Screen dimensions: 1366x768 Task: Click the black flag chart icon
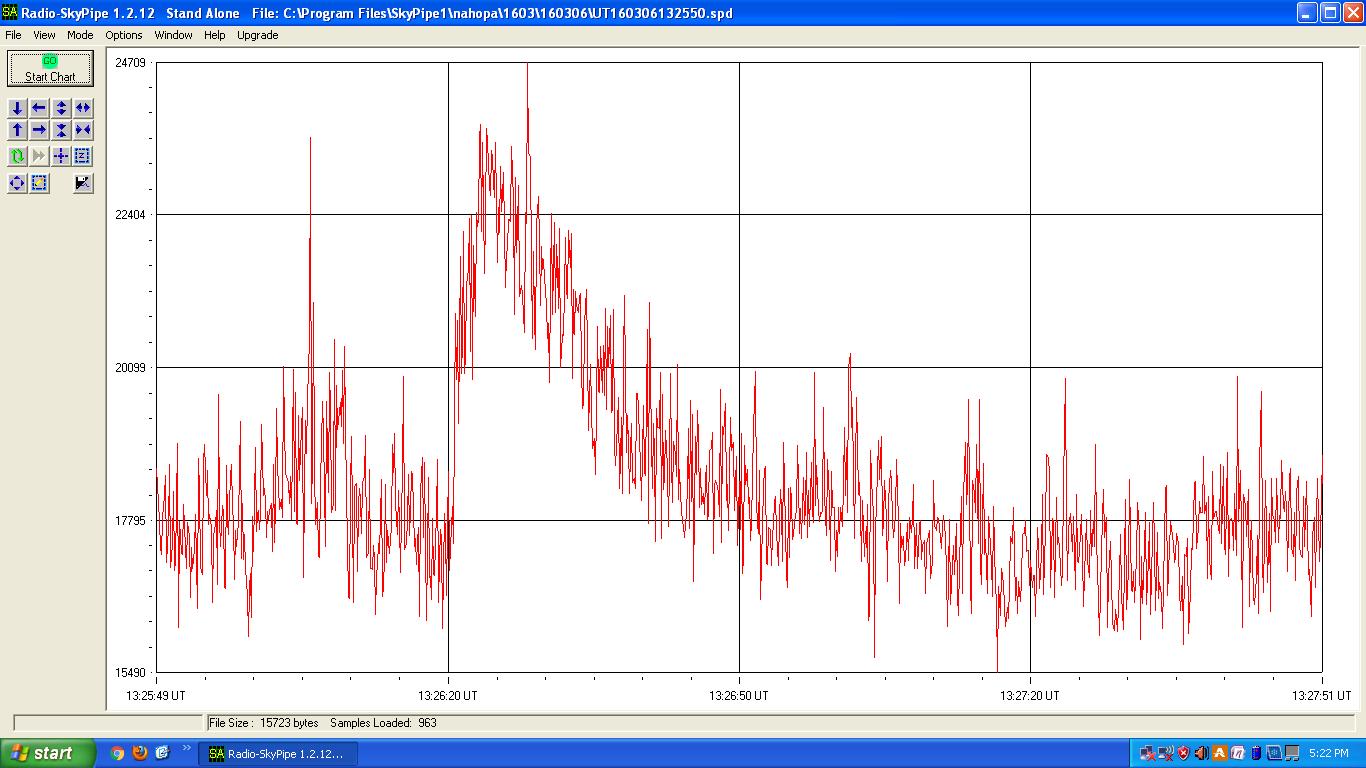[83, 183]
